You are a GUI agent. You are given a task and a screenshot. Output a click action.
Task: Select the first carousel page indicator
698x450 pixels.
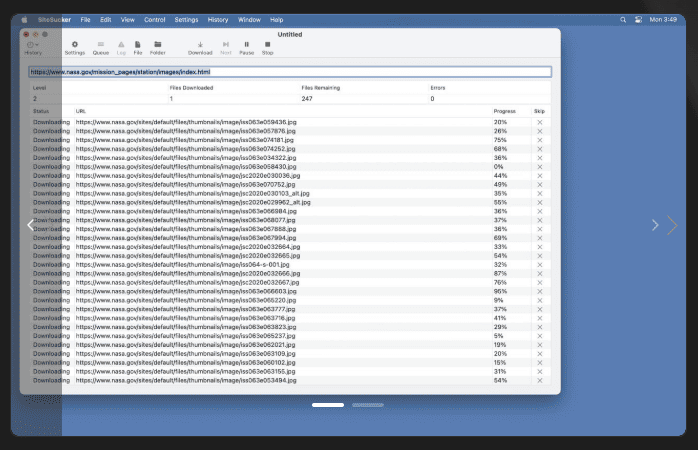click(x=328, y=405)
